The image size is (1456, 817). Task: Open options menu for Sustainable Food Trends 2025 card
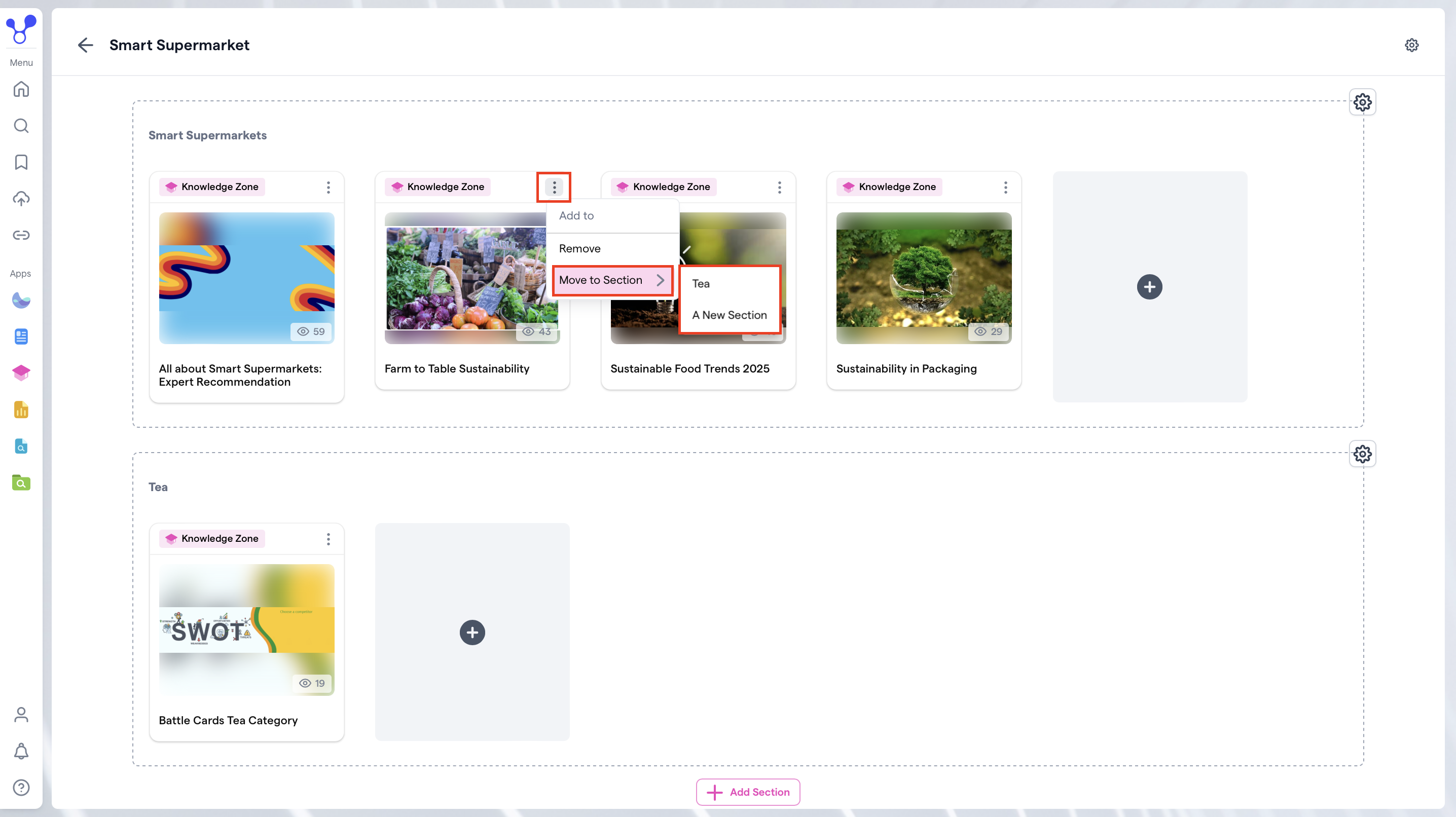click(x=779, y=187)
